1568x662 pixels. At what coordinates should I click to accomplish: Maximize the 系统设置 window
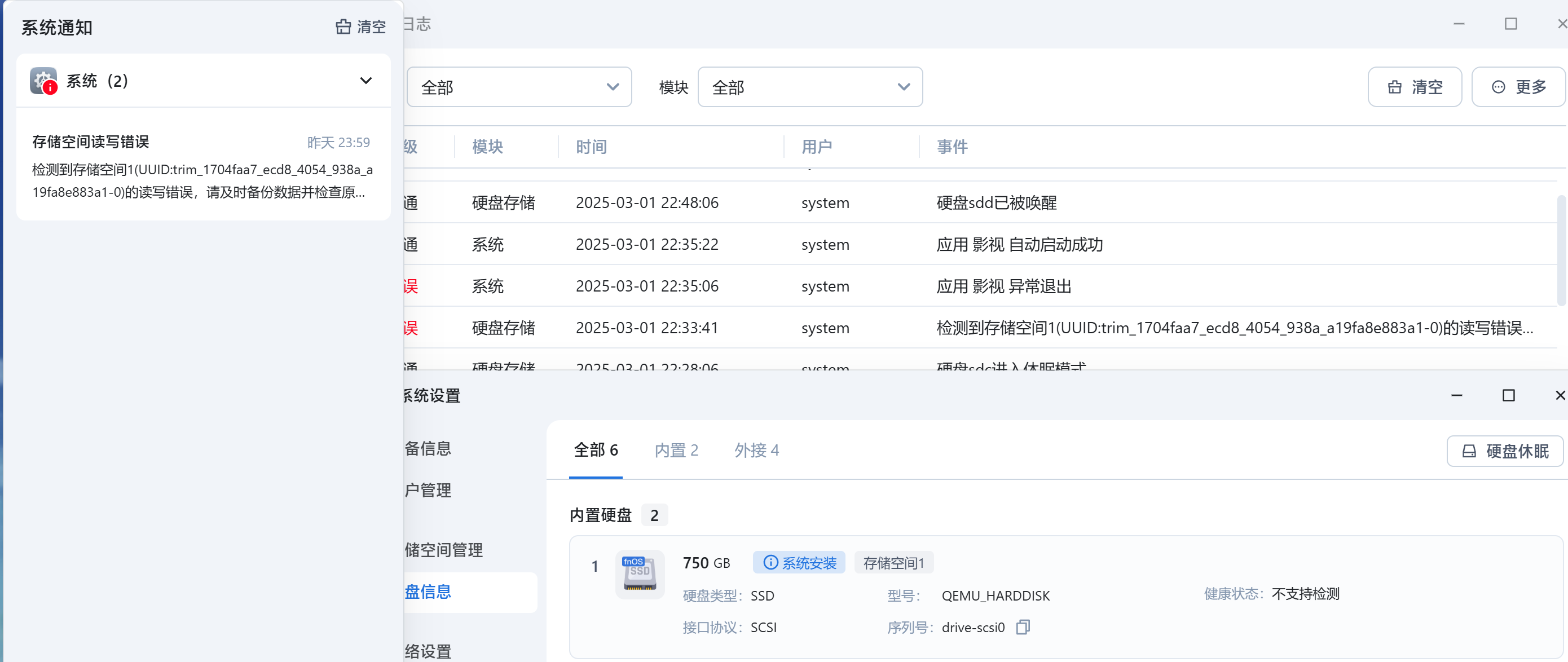click(1508, 395)
